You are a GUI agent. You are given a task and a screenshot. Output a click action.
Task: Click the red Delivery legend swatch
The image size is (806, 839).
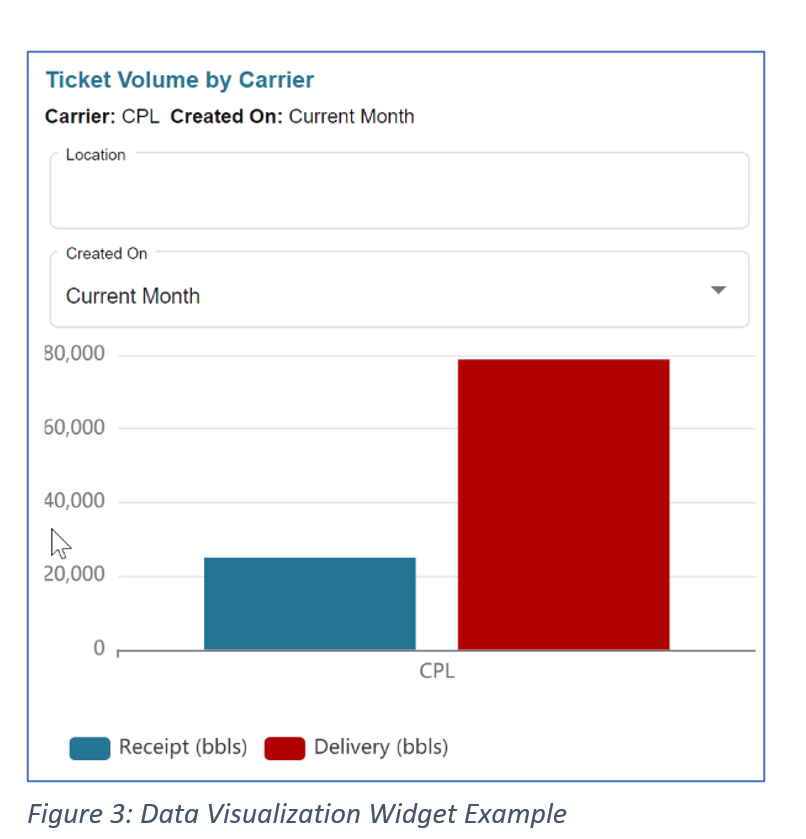284,748
